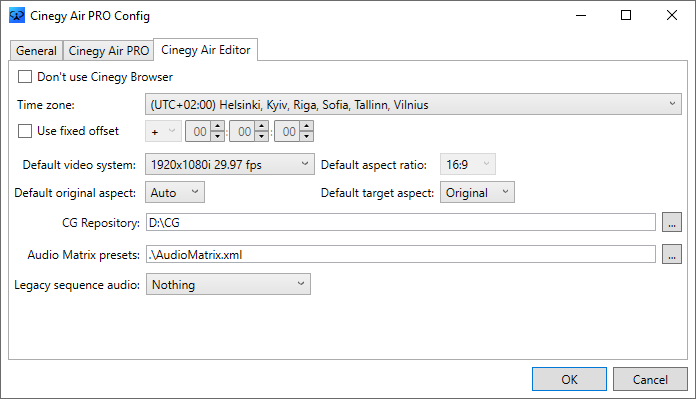Decrease offset seconds with down arrow

coord(307,136)
